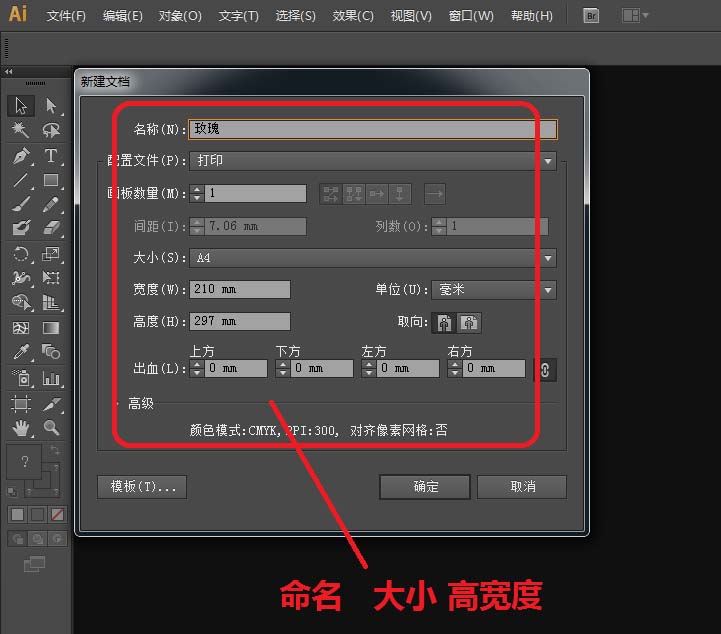Toggle bleed values chain link
This screenshot has width=721, height=634.
545,370
